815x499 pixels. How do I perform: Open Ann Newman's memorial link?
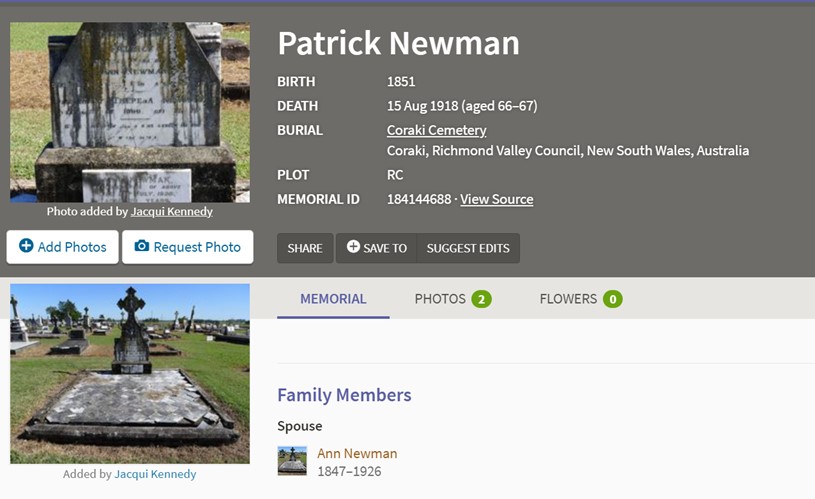(357, 453)
